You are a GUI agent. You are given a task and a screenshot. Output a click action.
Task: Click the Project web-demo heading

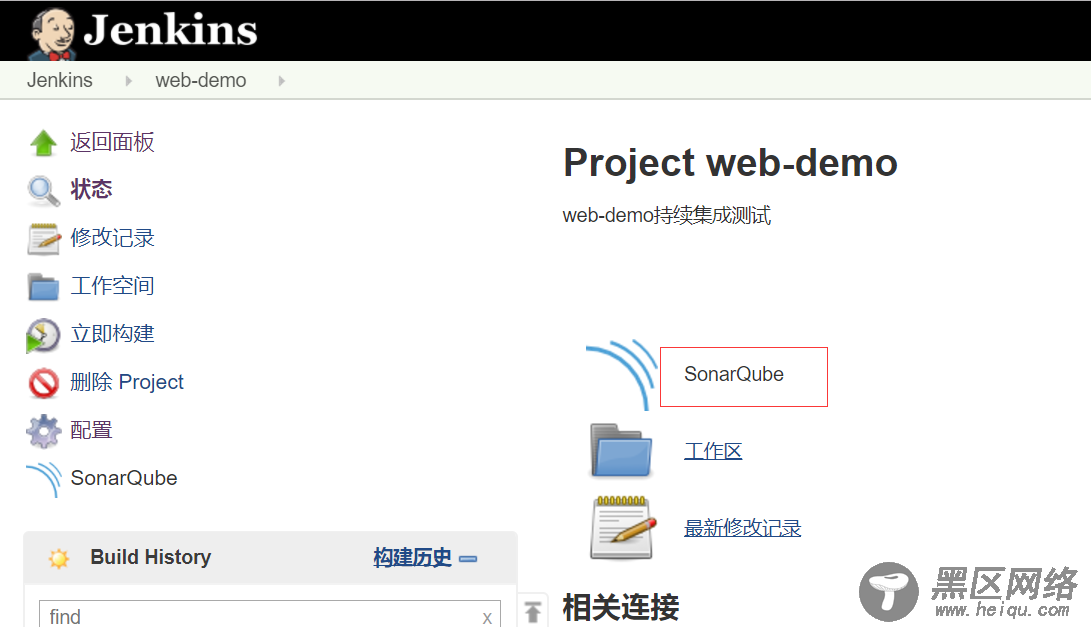tap(731, 163)
